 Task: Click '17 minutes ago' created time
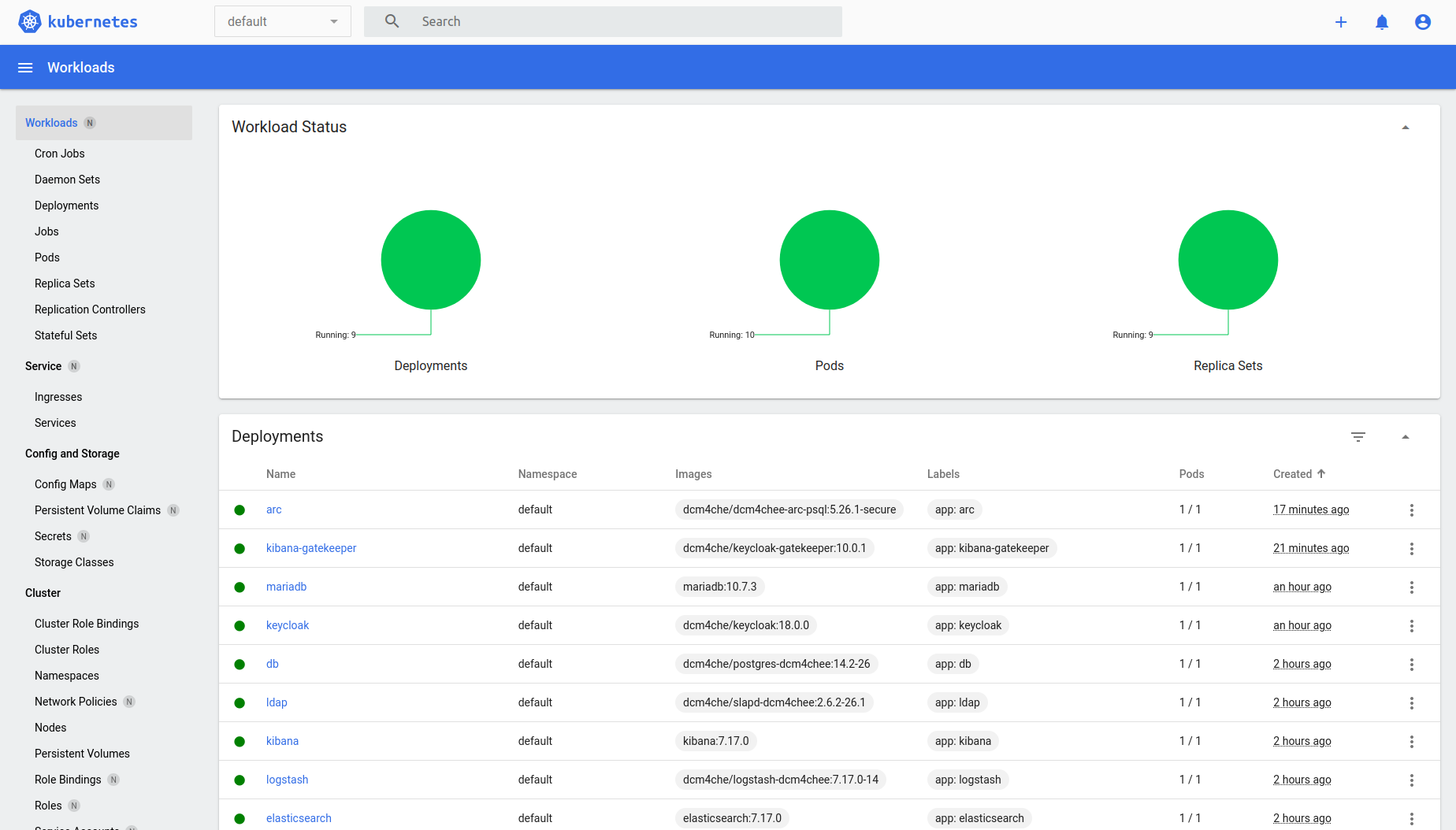[x=1311, y=509]
